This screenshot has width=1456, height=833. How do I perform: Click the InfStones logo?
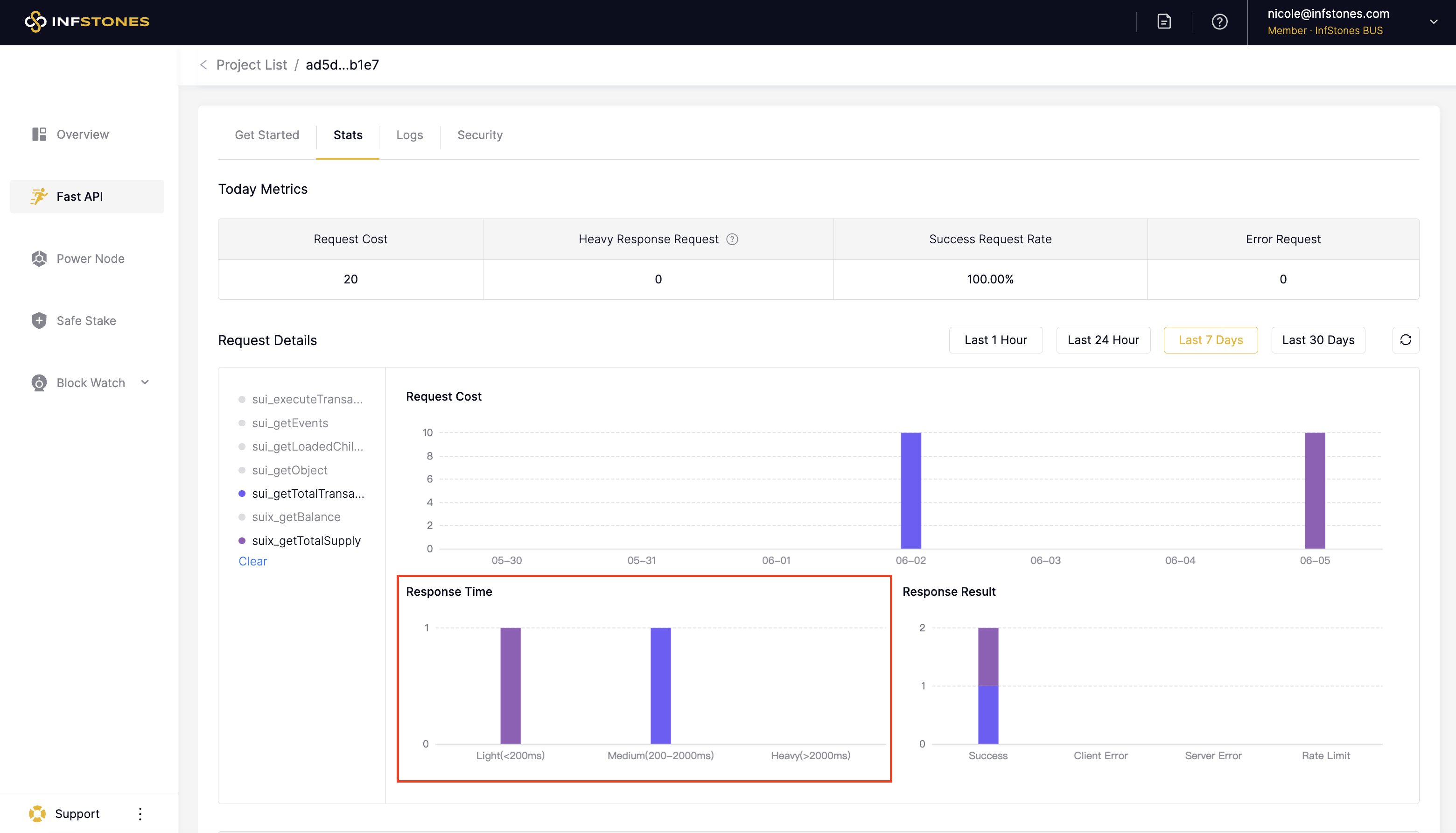pyautogui.click(x=87, y=22)
